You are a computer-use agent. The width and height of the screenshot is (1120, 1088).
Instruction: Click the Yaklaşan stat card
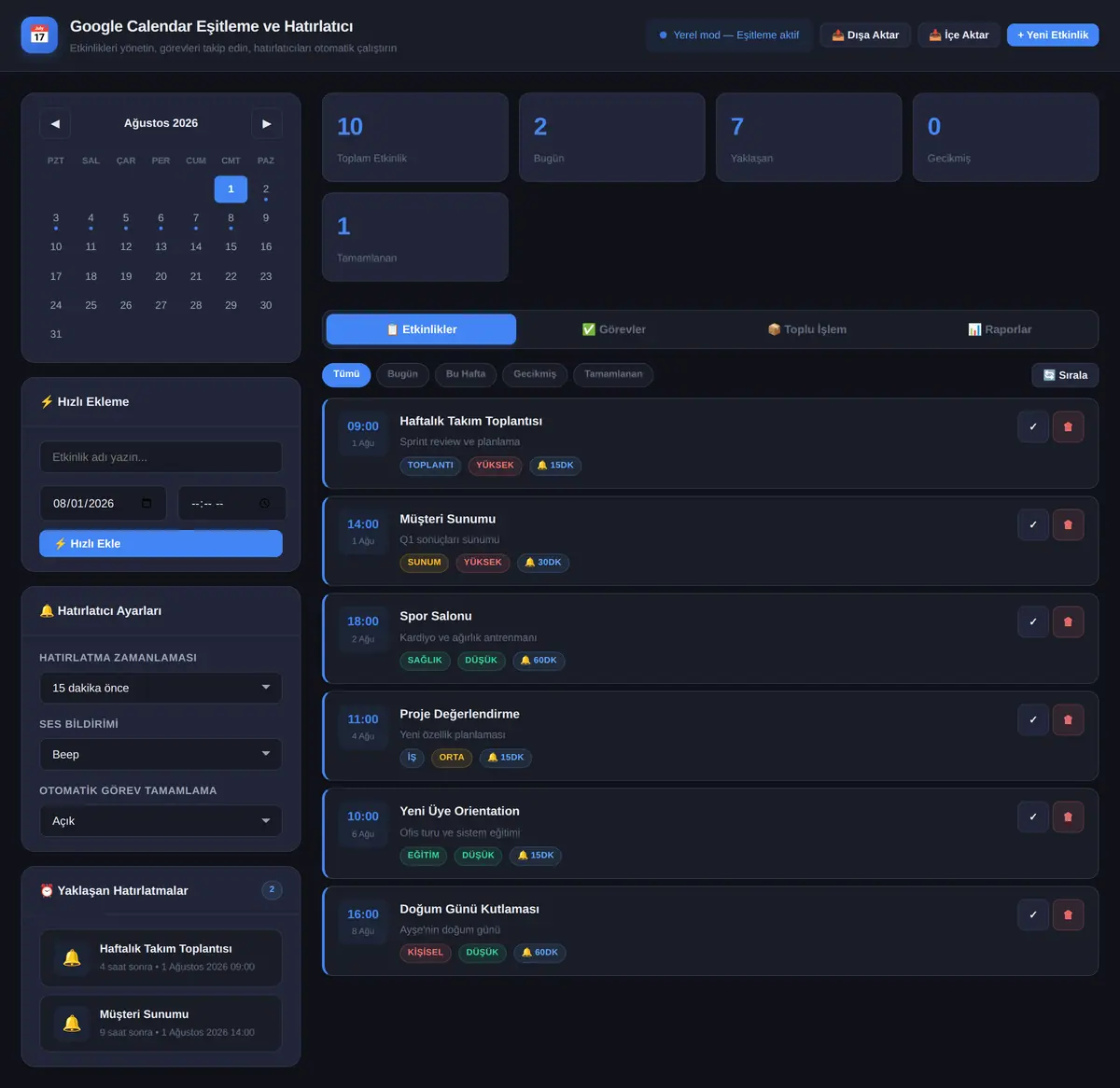click(809, 137)
